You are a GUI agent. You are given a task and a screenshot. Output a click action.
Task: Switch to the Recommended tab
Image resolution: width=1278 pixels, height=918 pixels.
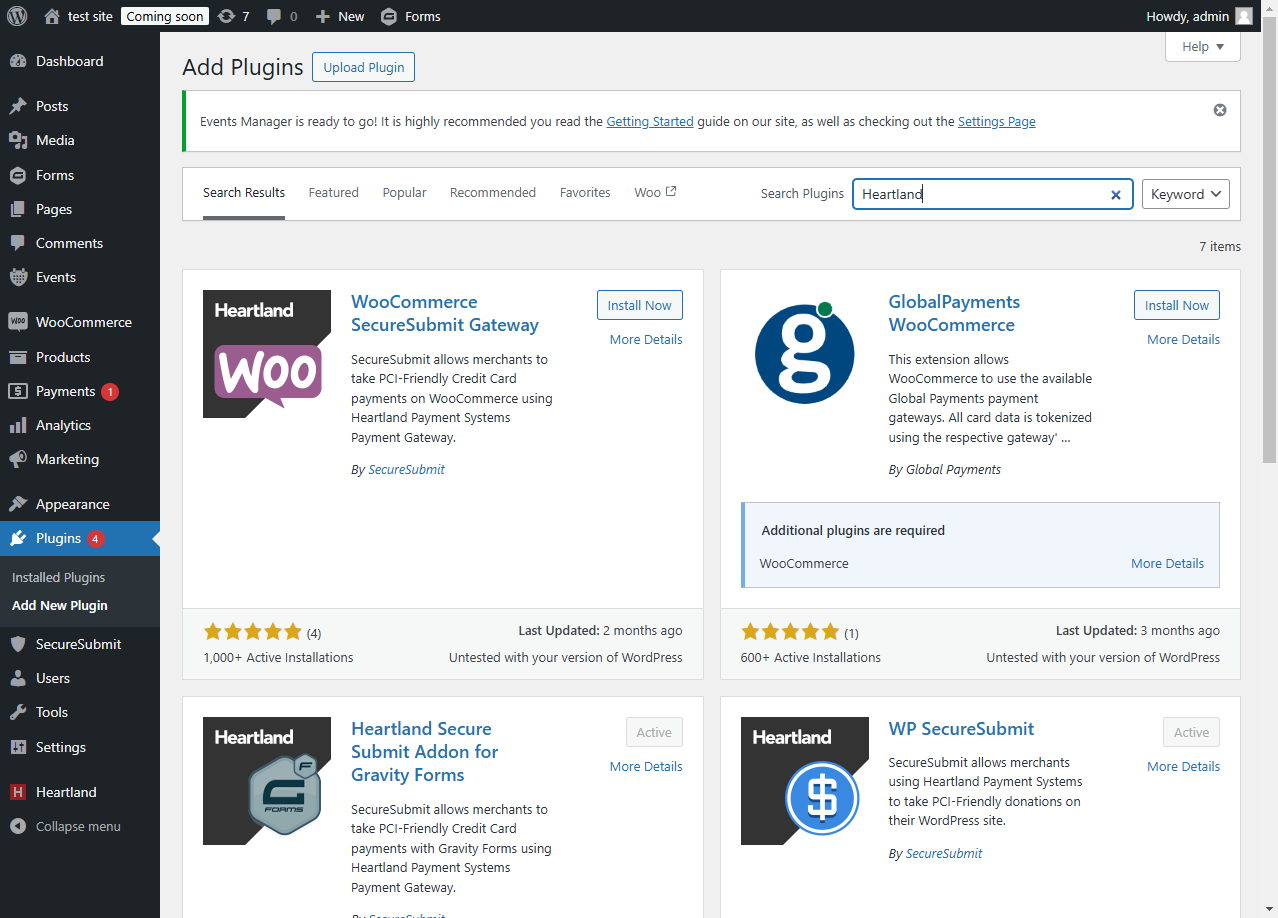[x=493, y=192]
